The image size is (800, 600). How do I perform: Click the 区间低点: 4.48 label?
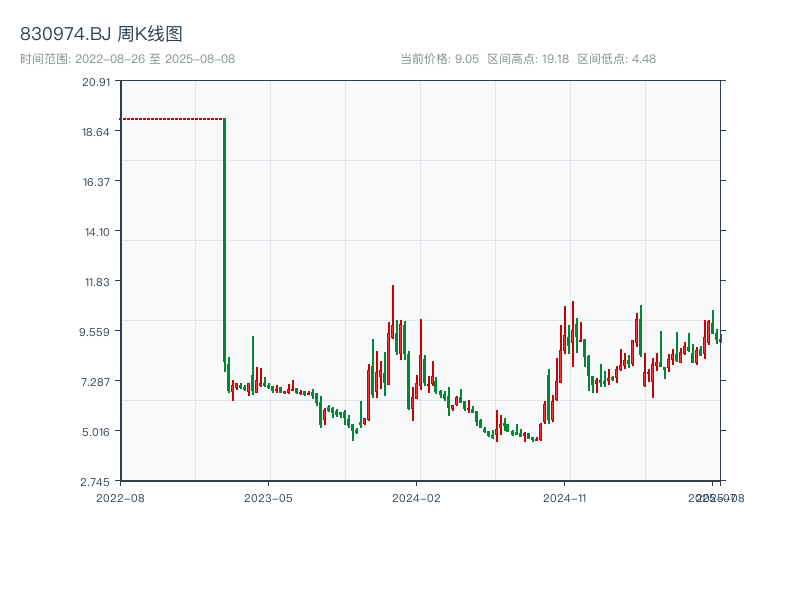coord(617,59)
